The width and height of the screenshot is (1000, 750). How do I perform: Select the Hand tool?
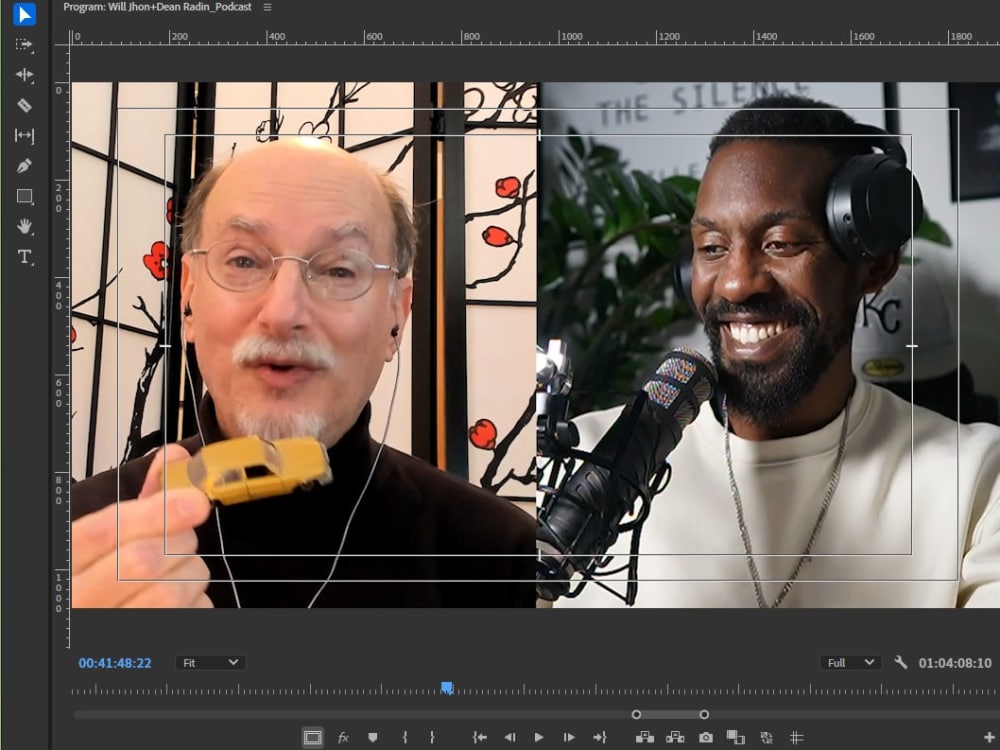24,226
